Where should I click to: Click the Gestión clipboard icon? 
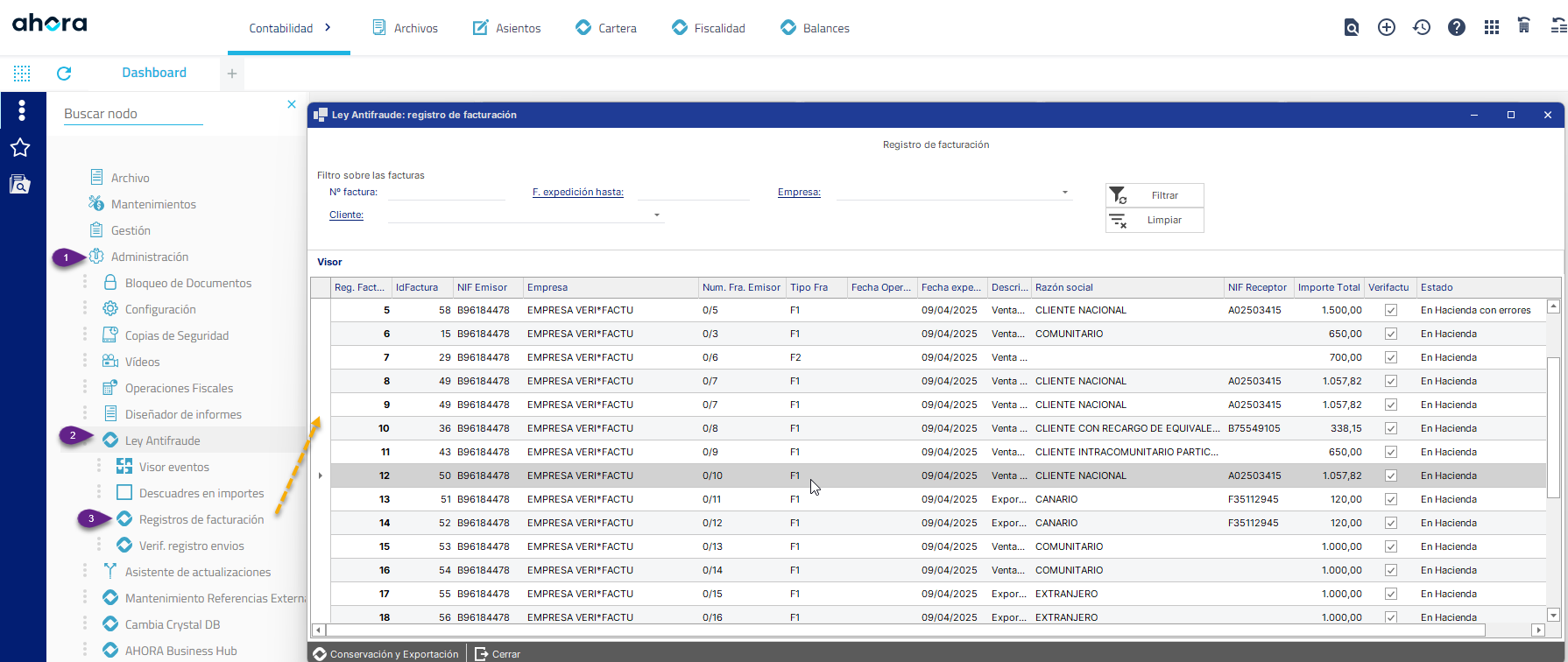click(x=96, y=229)
